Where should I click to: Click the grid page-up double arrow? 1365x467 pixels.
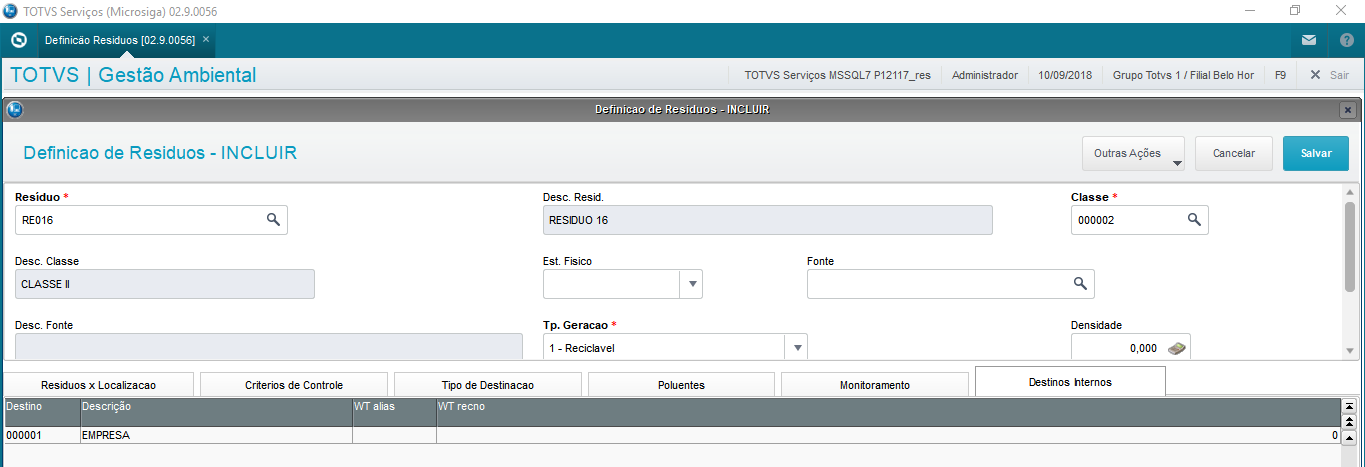click(x=1349, y=422)
